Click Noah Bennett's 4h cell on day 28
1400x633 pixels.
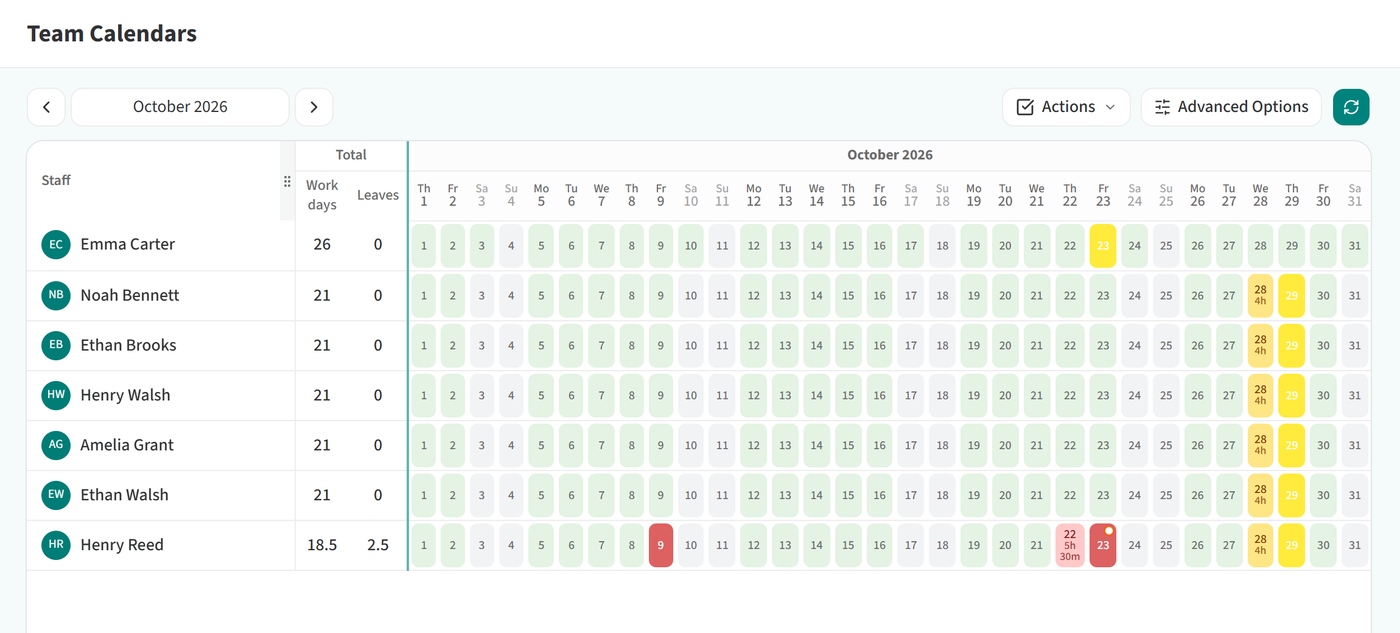pyautogui.click(x=1260, y=295)
